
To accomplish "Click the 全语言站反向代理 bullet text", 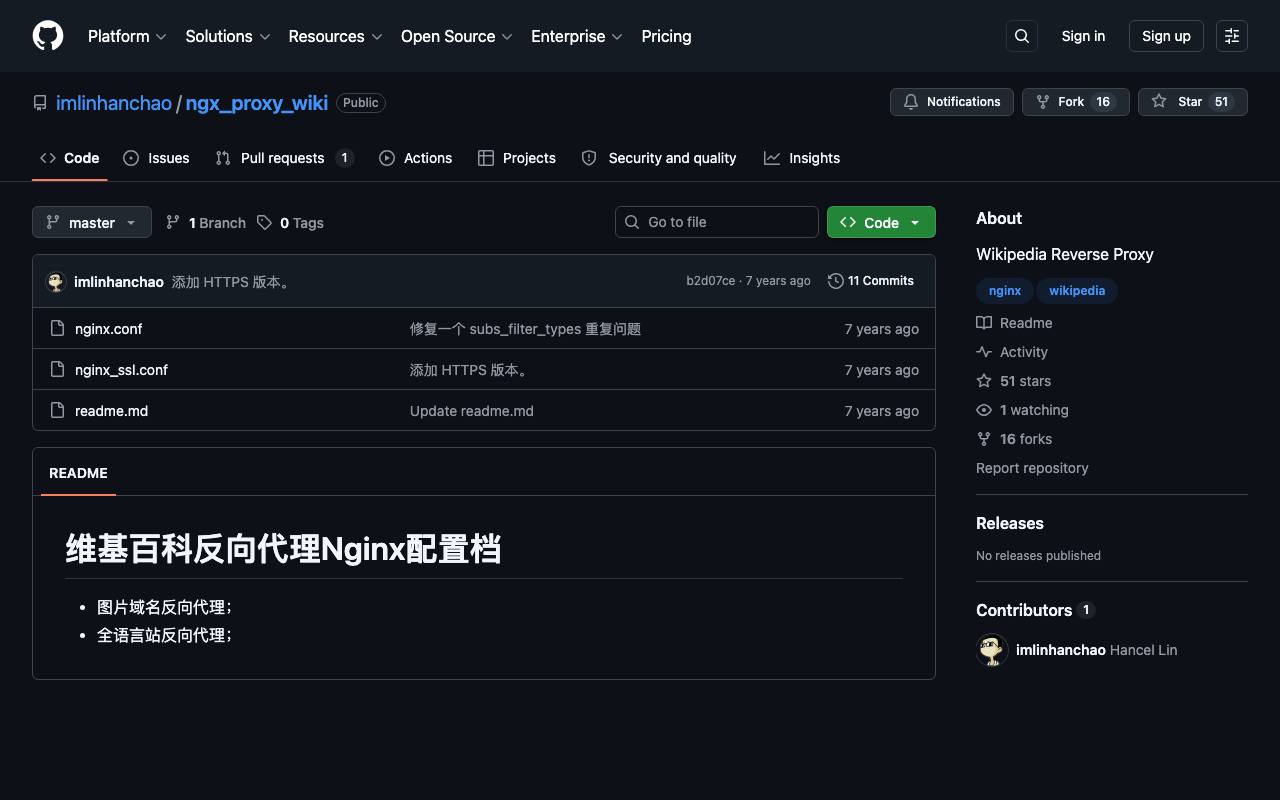I will [164, 635].
